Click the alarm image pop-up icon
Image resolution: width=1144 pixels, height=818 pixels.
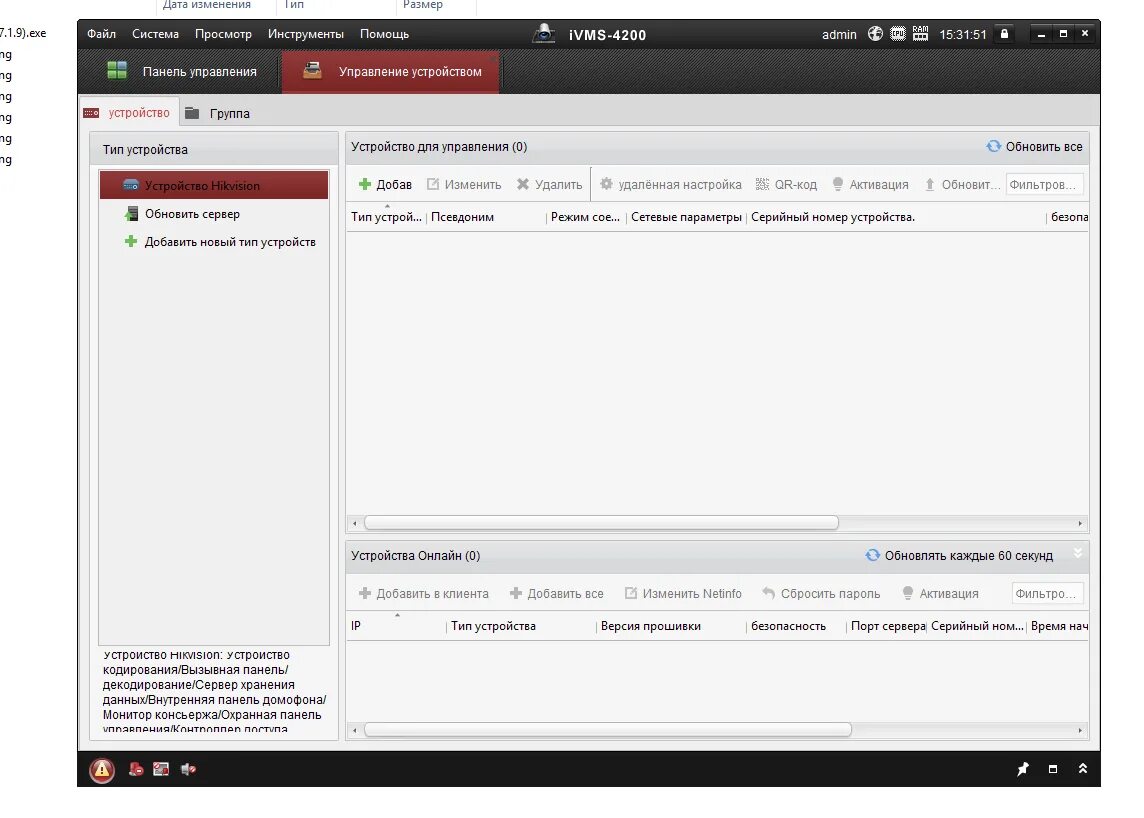click(161, 769)
